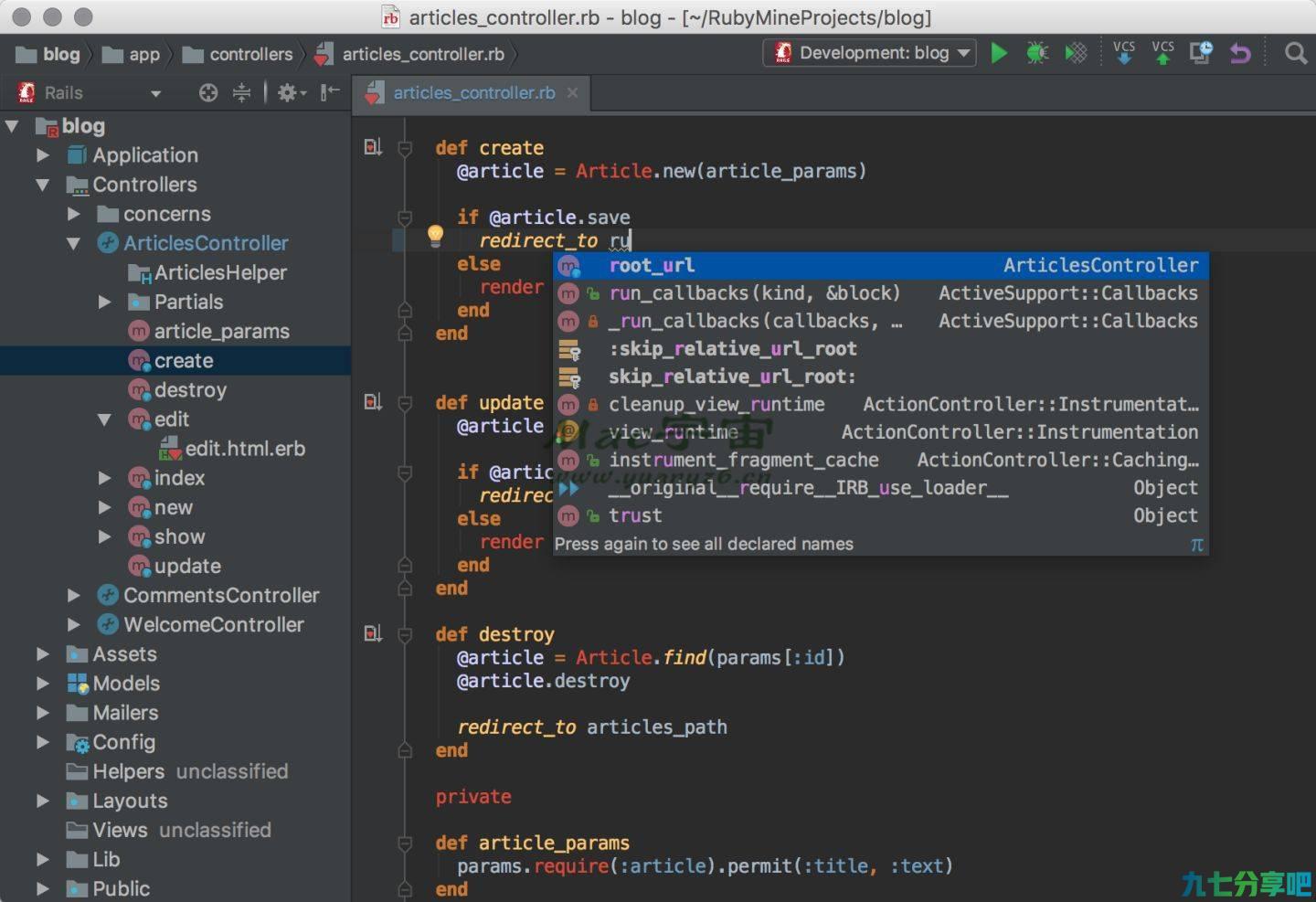Close the articles_controller.rb tab
Screen dimensions: 1316x902
(572, 92)
